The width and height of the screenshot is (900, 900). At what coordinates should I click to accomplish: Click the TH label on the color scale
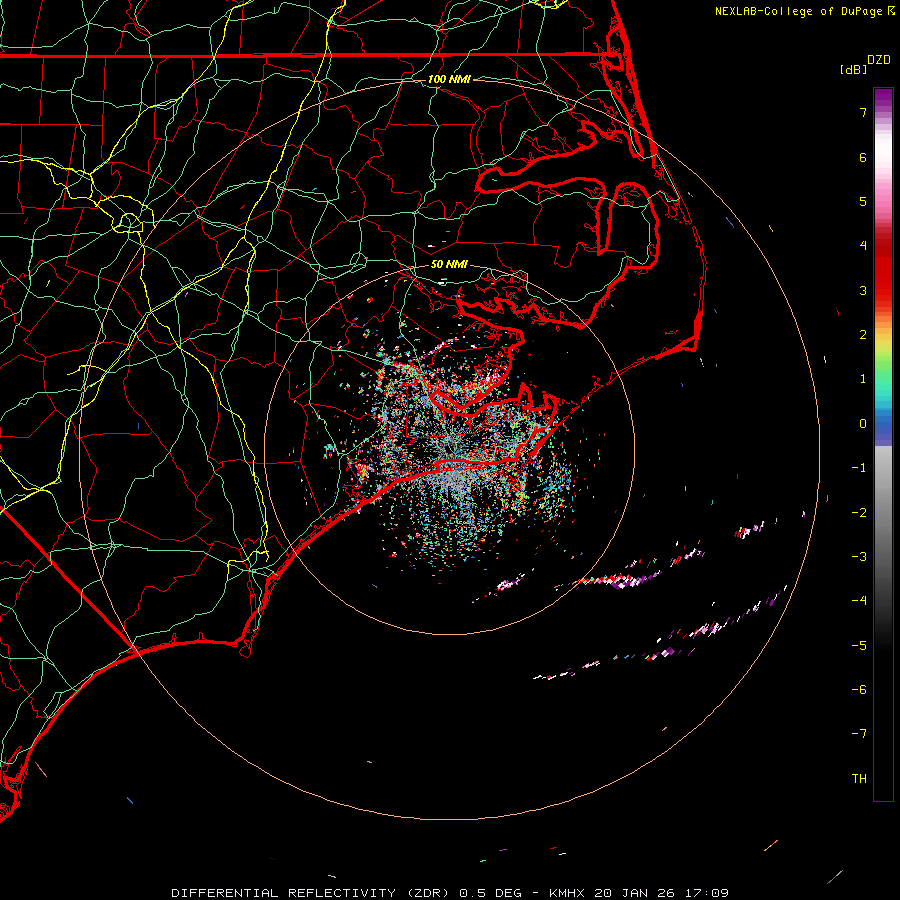pyautogui.click(x=859, y=779)
